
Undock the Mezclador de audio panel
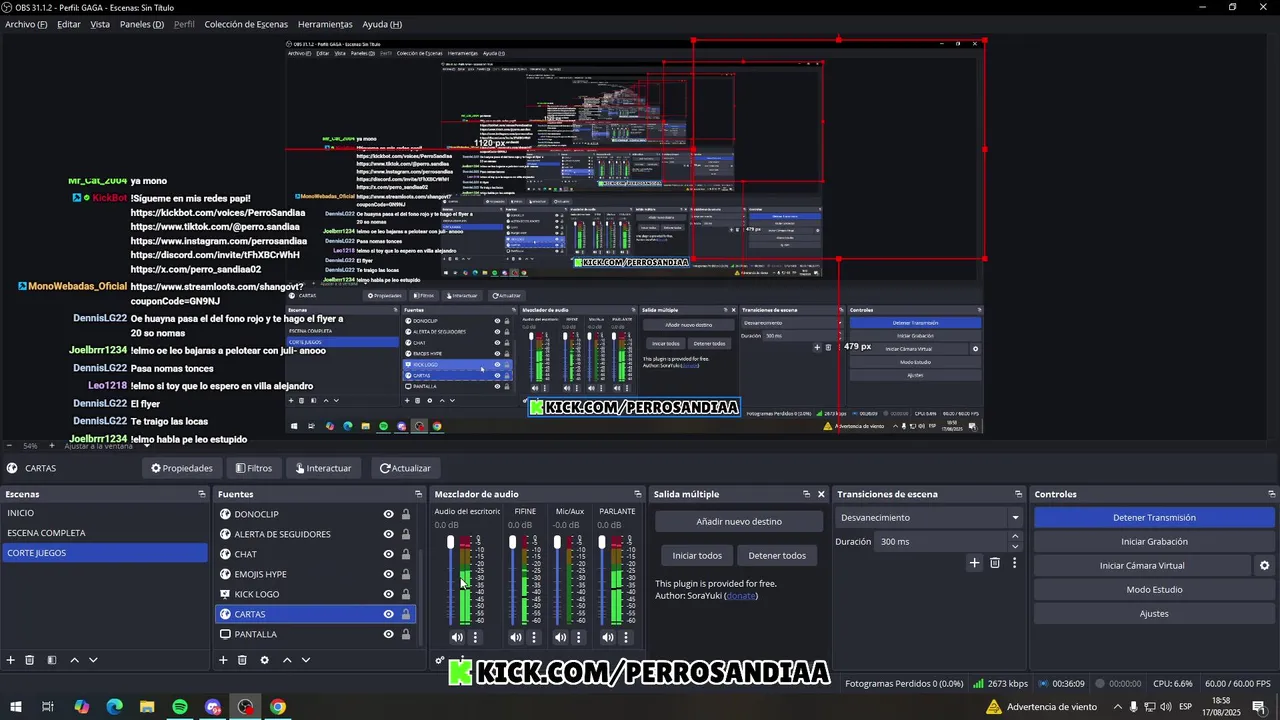(x=637, y=494)
